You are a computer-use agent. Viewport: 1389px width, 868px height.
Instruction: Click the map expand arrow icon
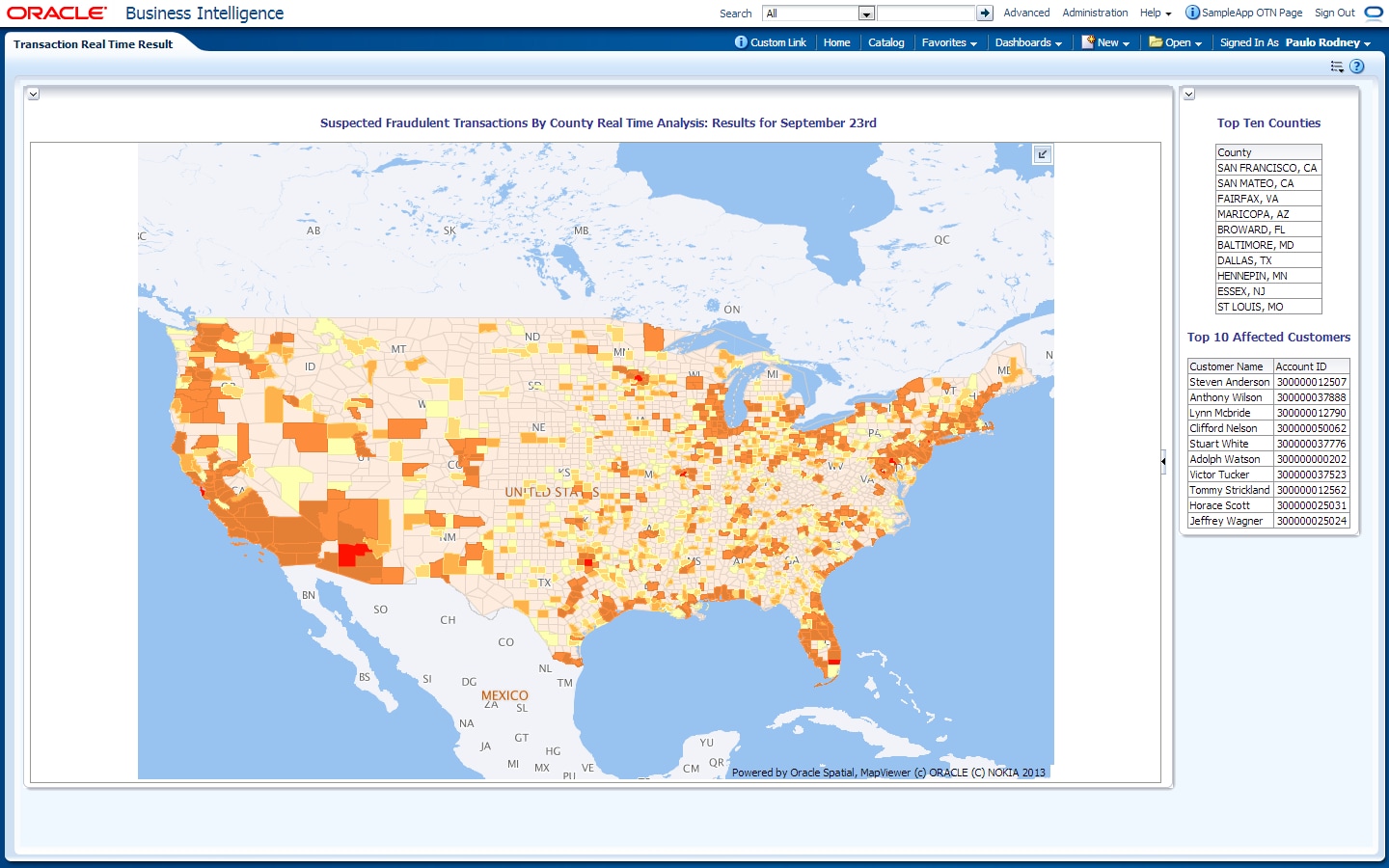coord(1043,154)
